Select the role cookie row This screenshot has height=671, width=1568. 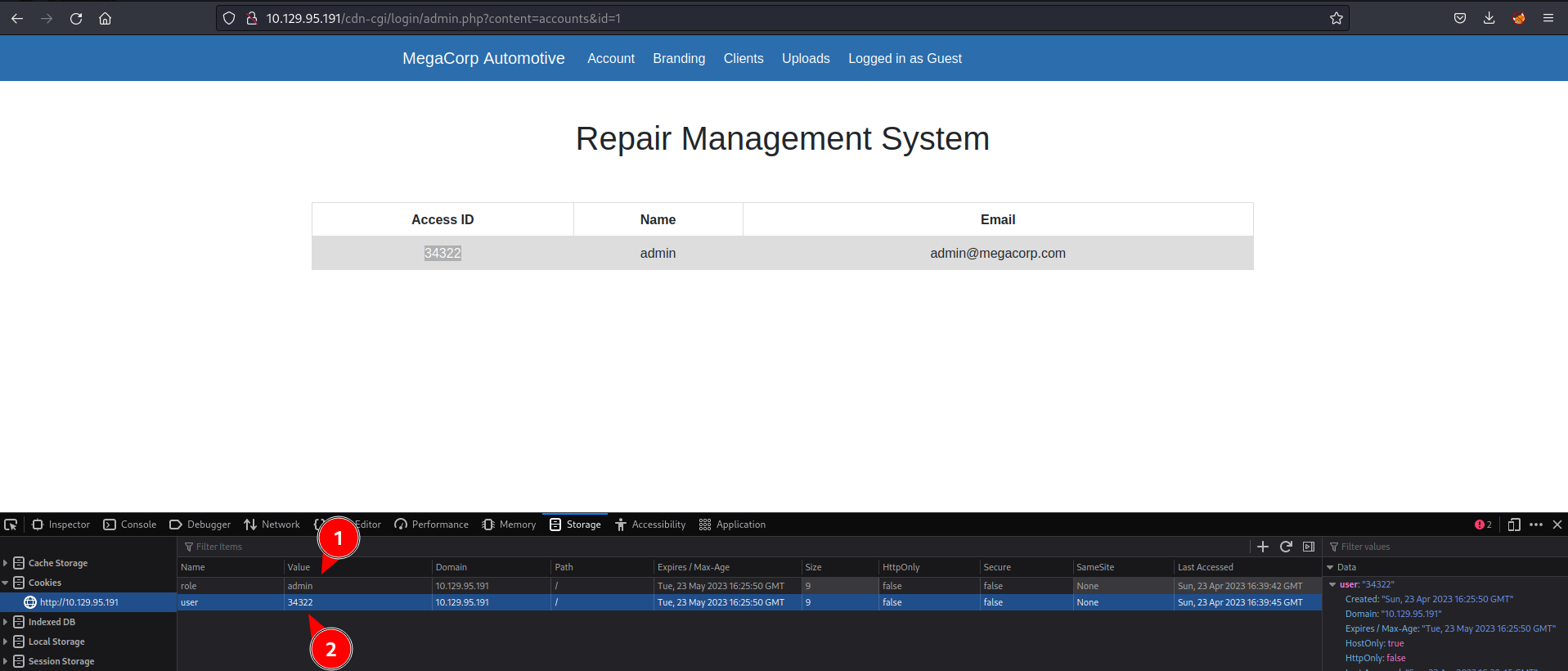coord(749,586)
